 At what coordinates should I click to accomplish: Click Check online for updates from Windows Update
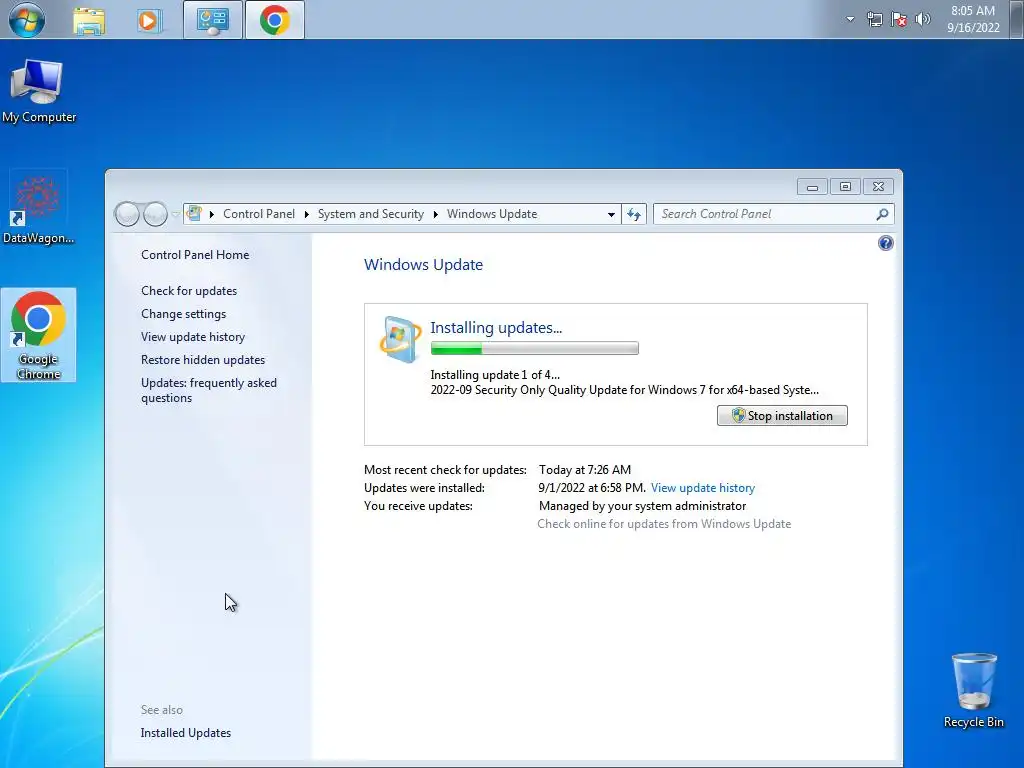664,524
